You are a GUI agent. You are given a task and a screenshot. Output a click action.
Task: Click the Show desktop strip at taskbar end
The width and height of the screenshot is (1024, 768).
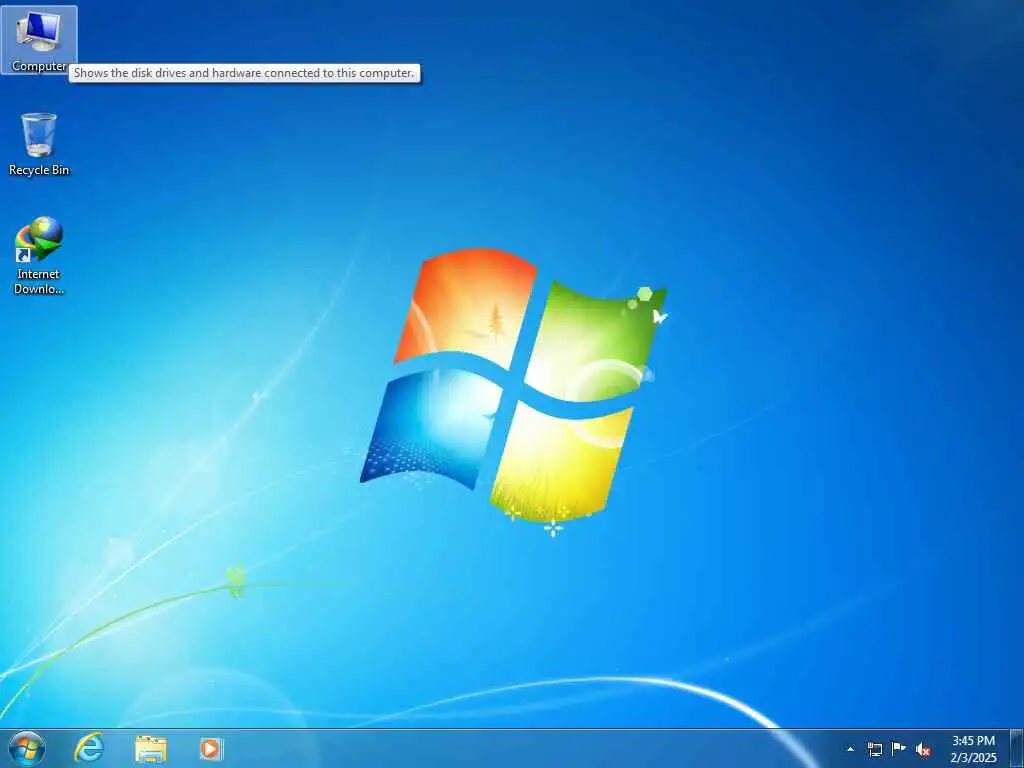(1017, 749)
